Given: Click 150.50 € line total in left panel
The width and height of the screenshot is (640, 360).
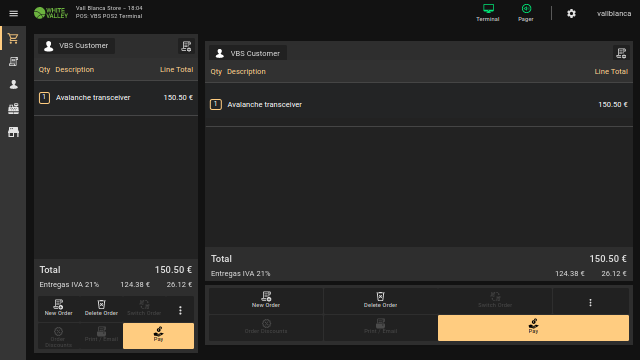Looking at the screenshot, I should 178,98.
